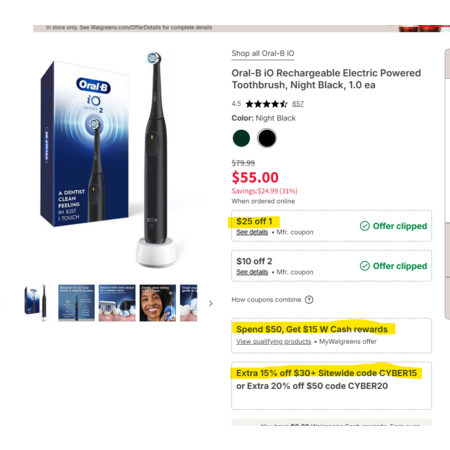The width and height of the screenshot is (450, 450).
Task: Select the dark green color swatch
Action: (241, 138)
